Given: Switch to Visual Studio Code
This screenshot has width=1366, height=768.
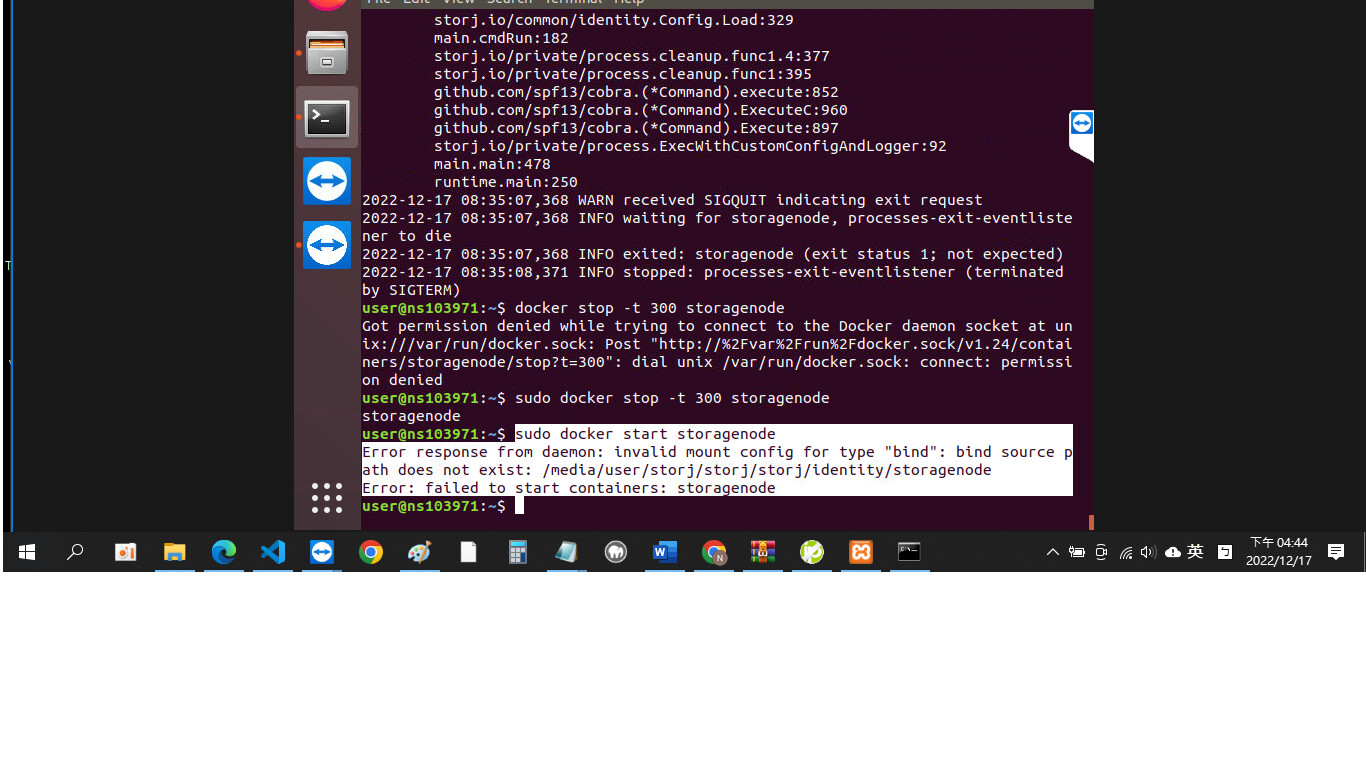Looking at the screenshot, I should (273, 552).
